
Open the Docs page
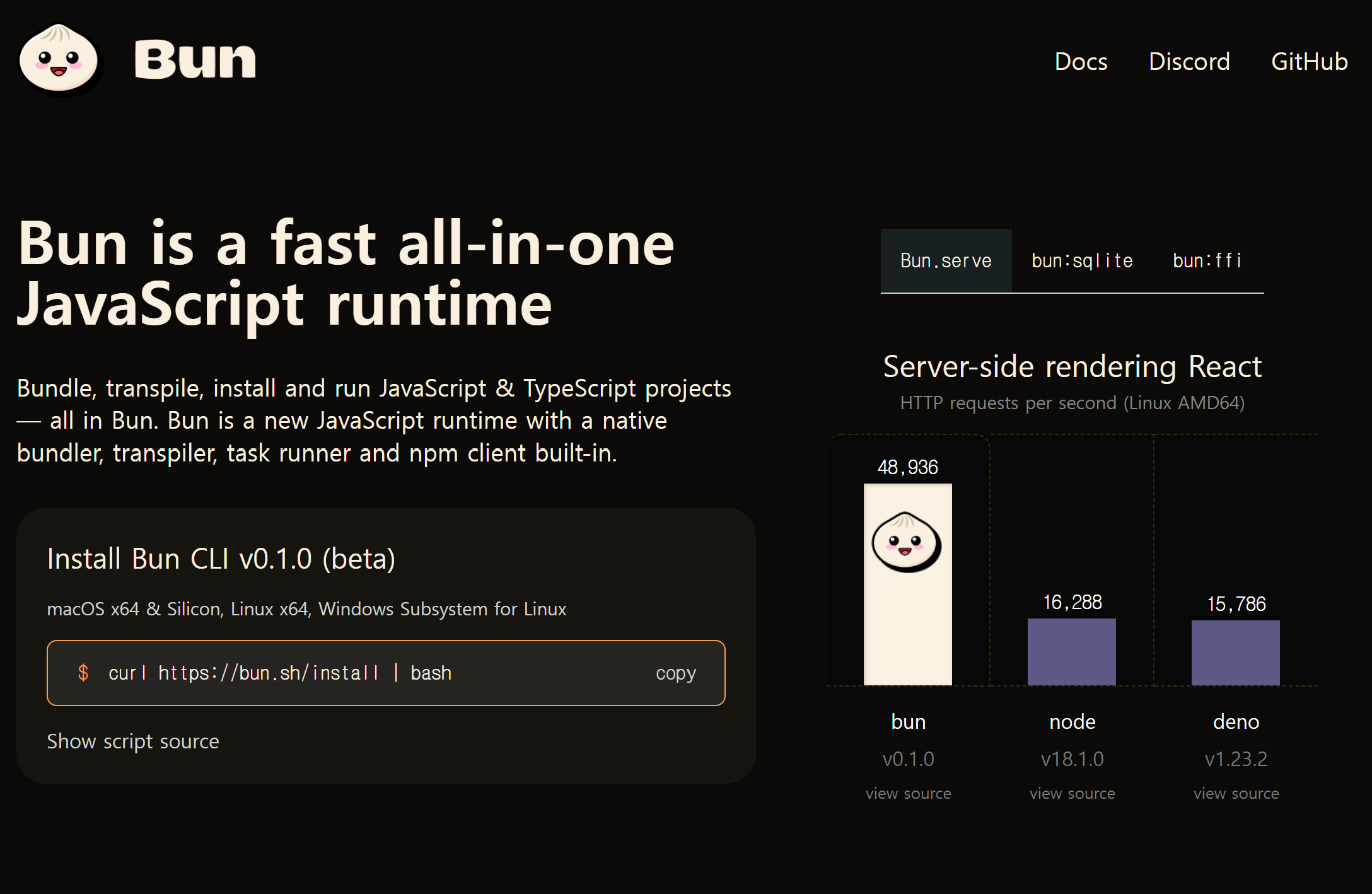coord(1081,62)
